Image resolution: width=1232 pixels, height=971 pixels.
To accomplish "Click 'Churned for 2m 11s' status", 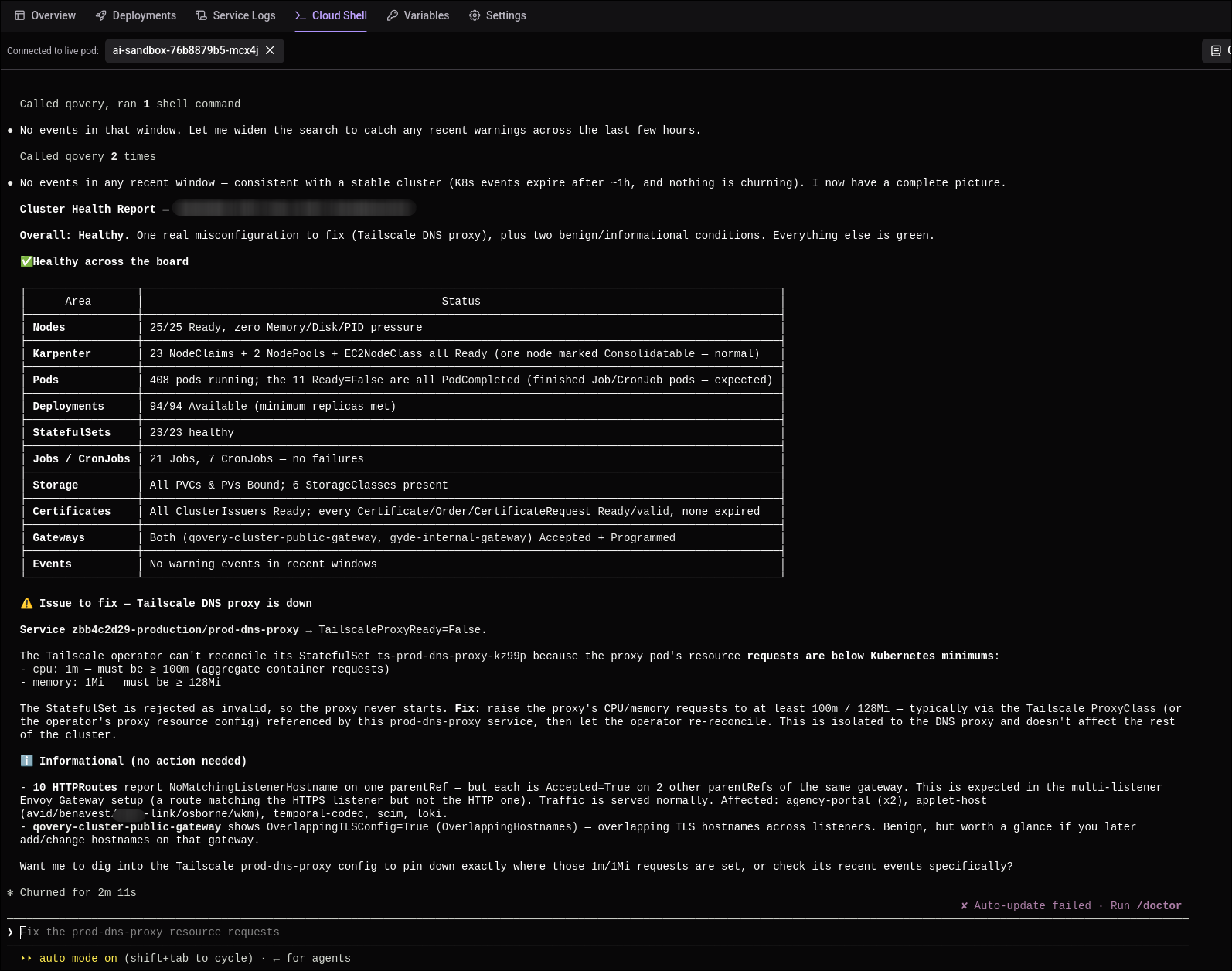I will click(78, 893).
